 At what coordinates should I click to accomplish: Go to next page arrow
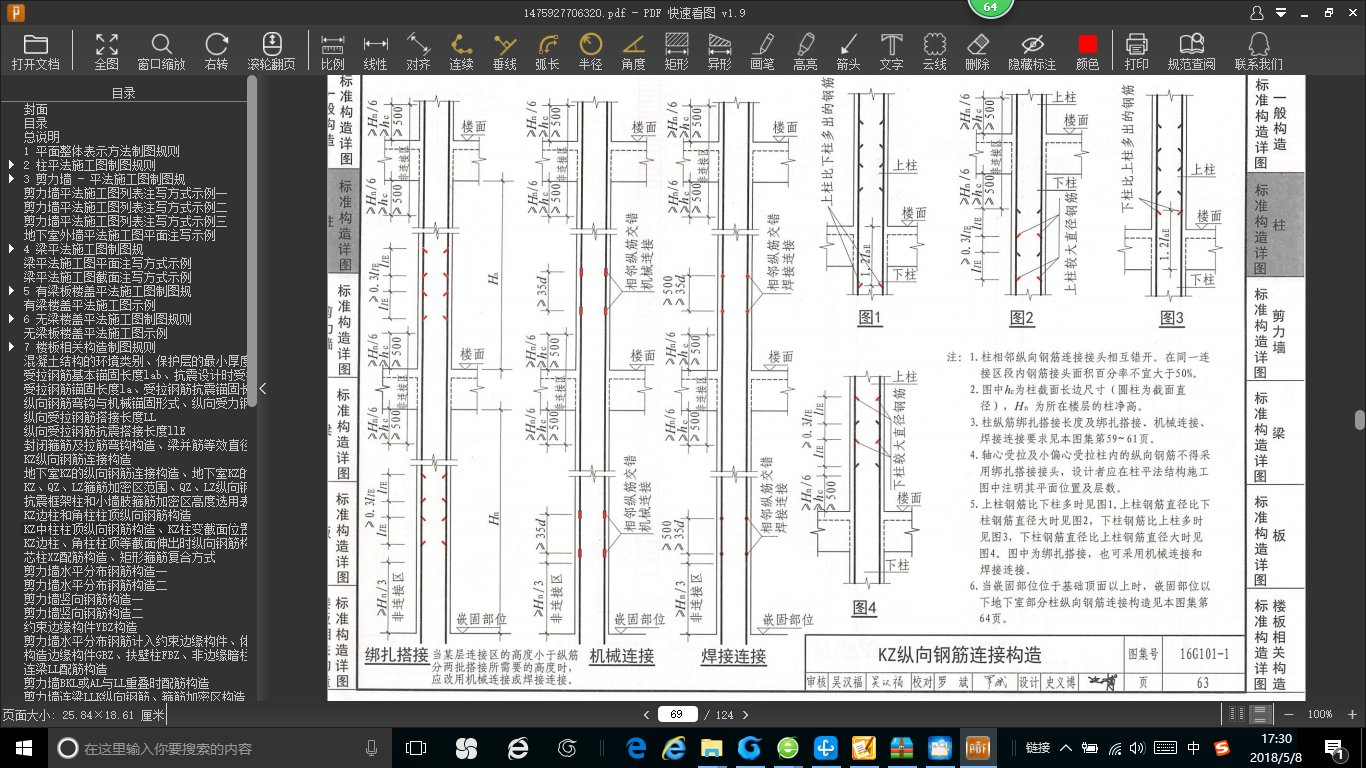coord(744,715)
